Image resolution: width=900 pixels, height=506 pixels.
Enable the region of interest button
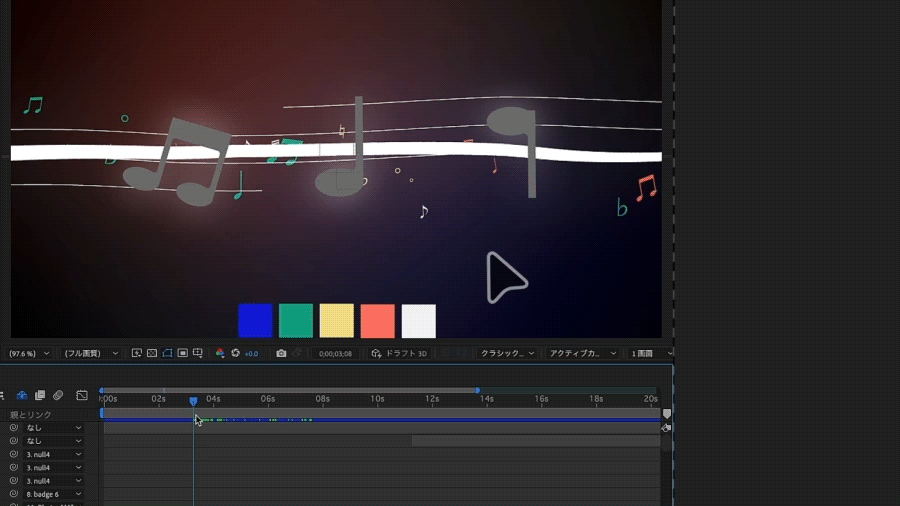pos(183,353)
